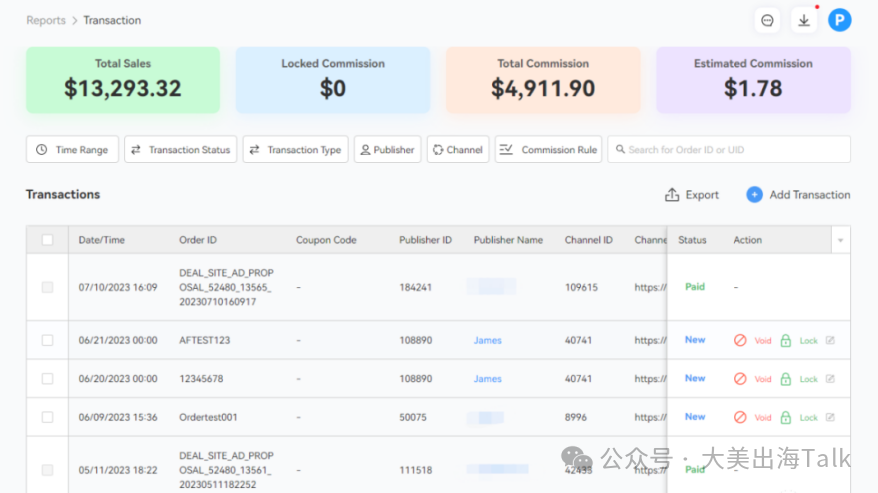Click the Publisher Name column header

click(508, 240)
